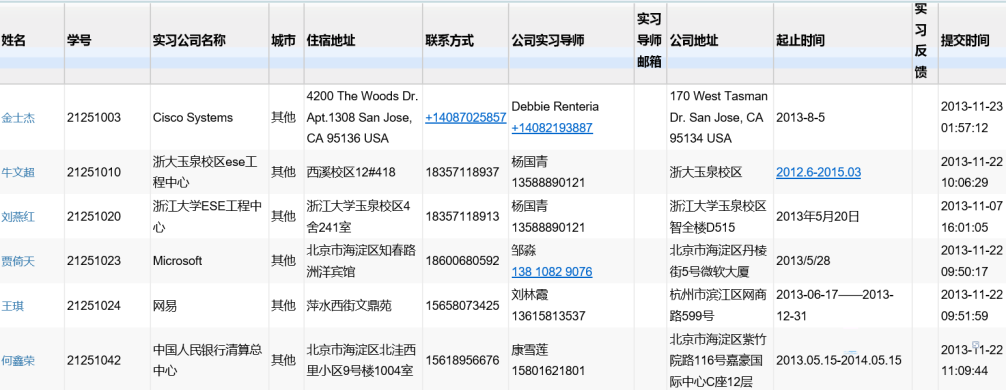Image resolution: width=1006 pixels, height=390 pixels.
Task: Click the 中国人民银行清算总中心 company cell
Action: [207, 360]
